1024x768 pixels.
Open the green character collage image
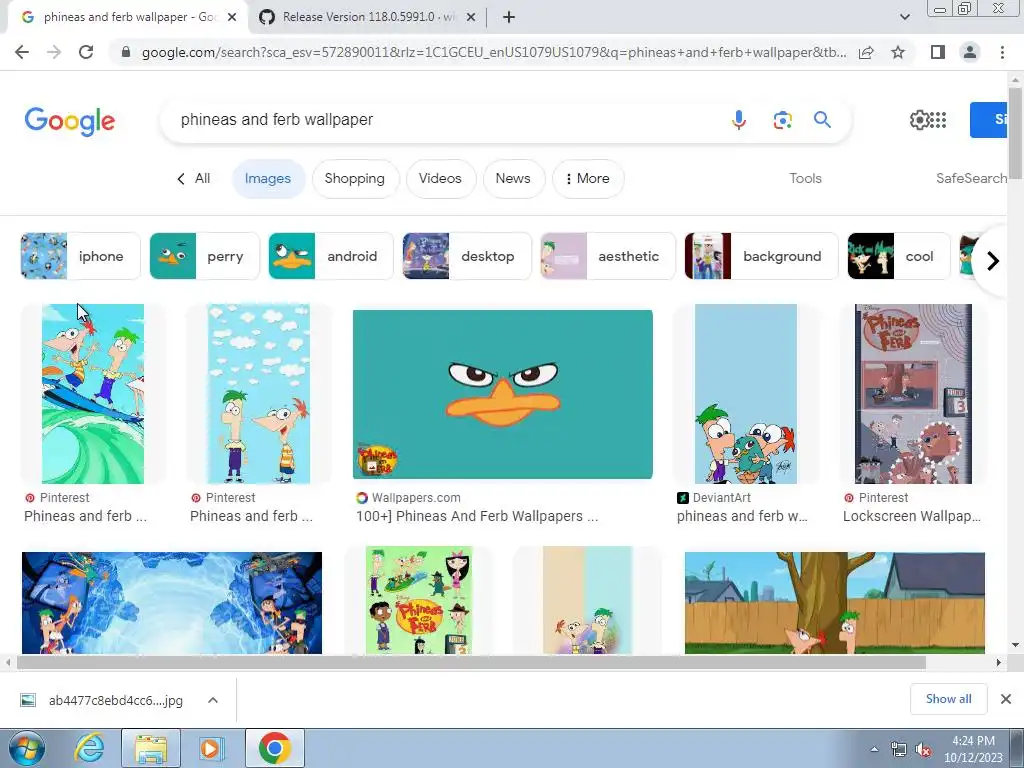click(419, 600)
